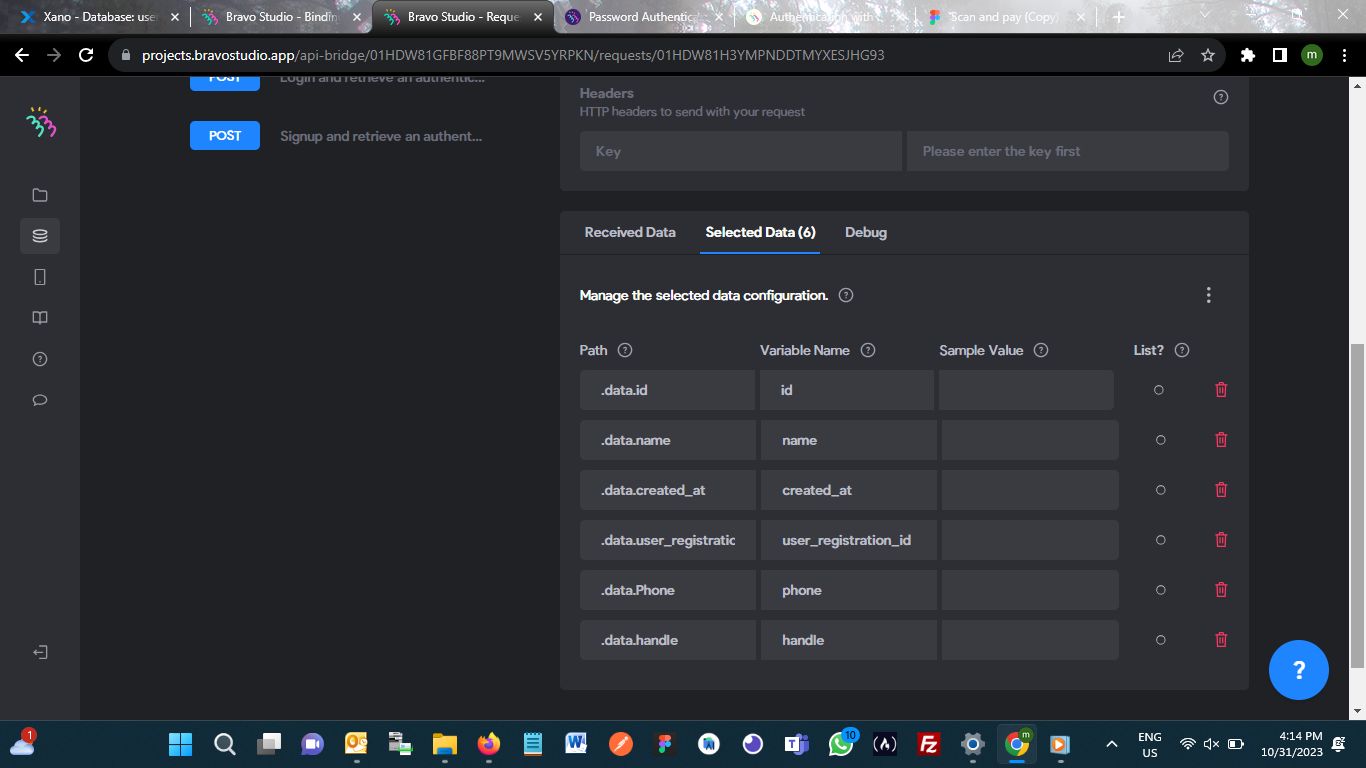Click the info icon beside Path column
The image size is (1366, 768).
pyautogui.click(x=625, y=350)
